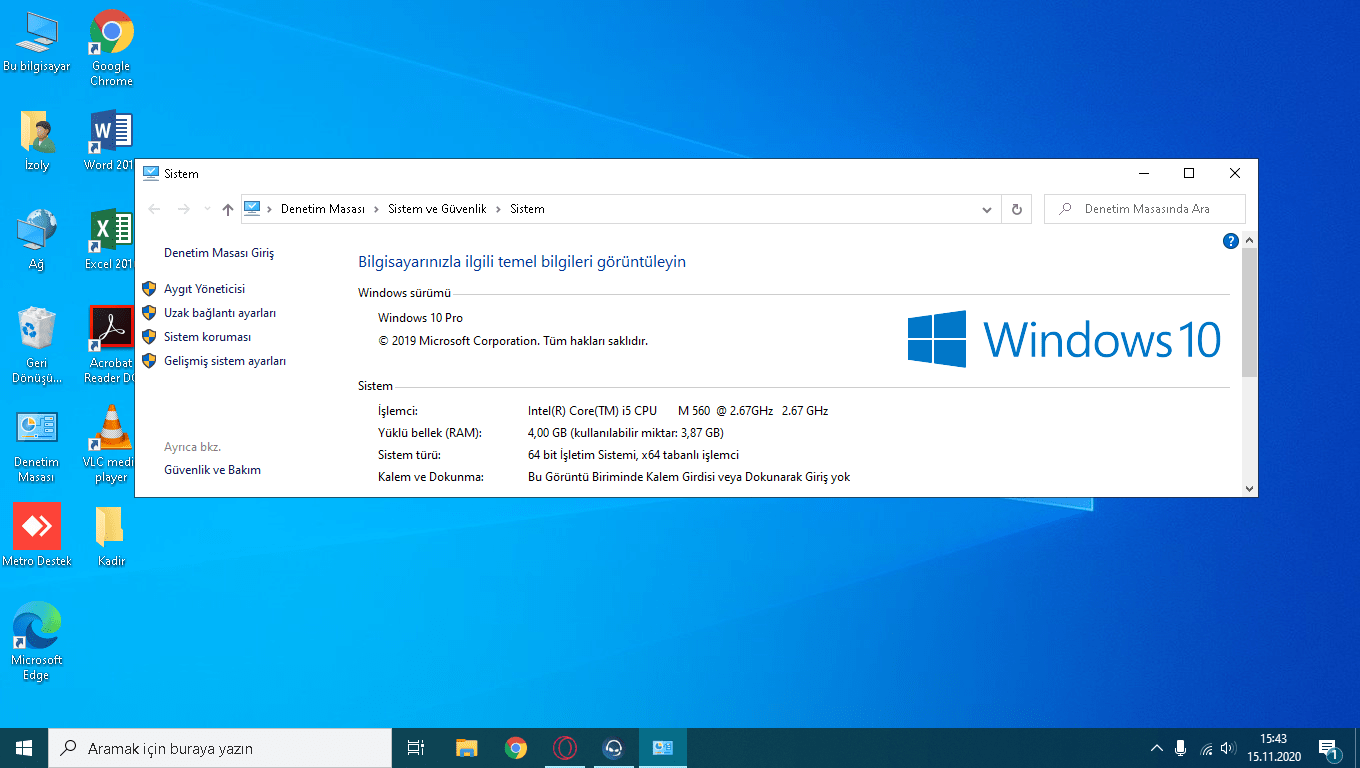Select Sistem ve Güvenlik breadcrumb
The width and height of the screenshot is (1360, 768).
(x=437, y=209)
